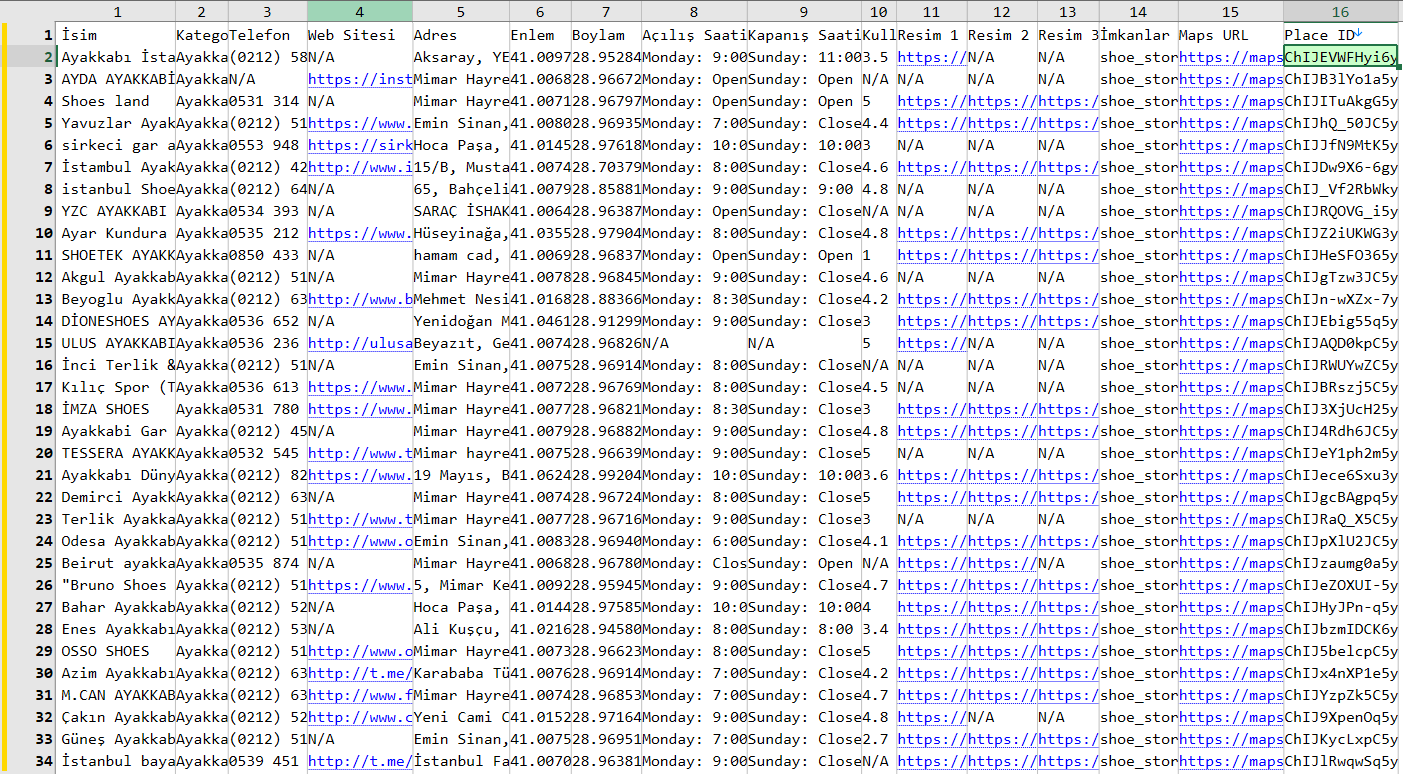Screen dimensions: 1403x774
Task: Select column 14 number header
Action: point(1138,11)
